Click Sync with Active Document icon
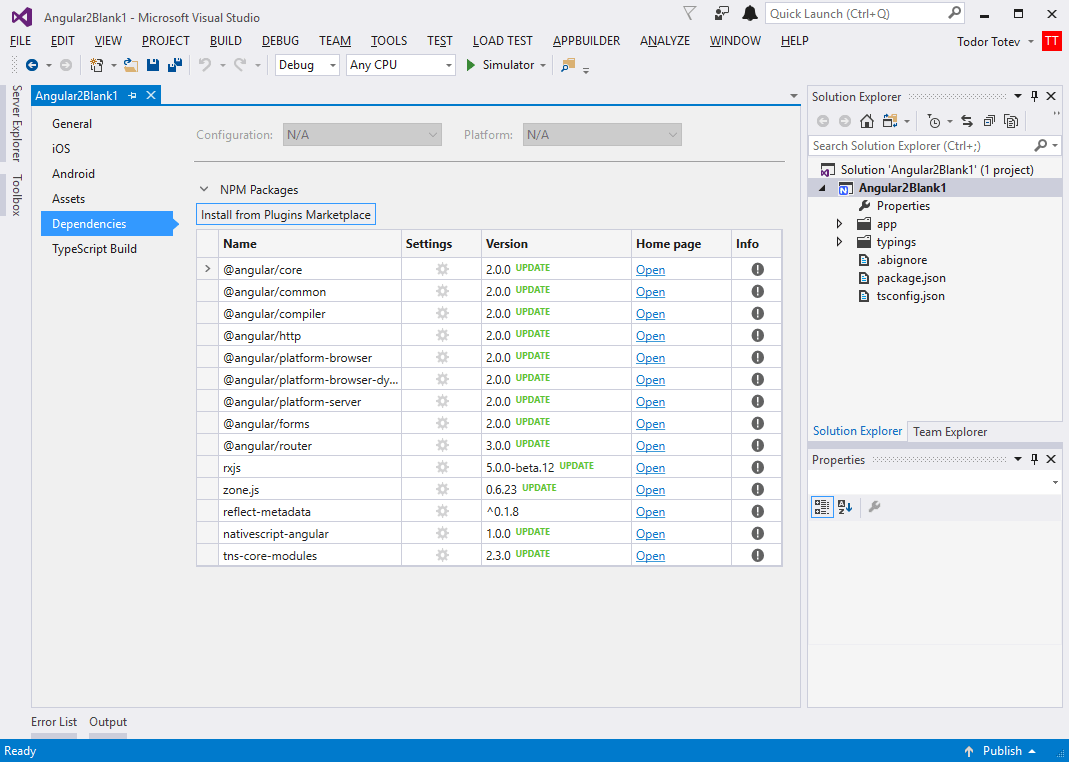 967,121
